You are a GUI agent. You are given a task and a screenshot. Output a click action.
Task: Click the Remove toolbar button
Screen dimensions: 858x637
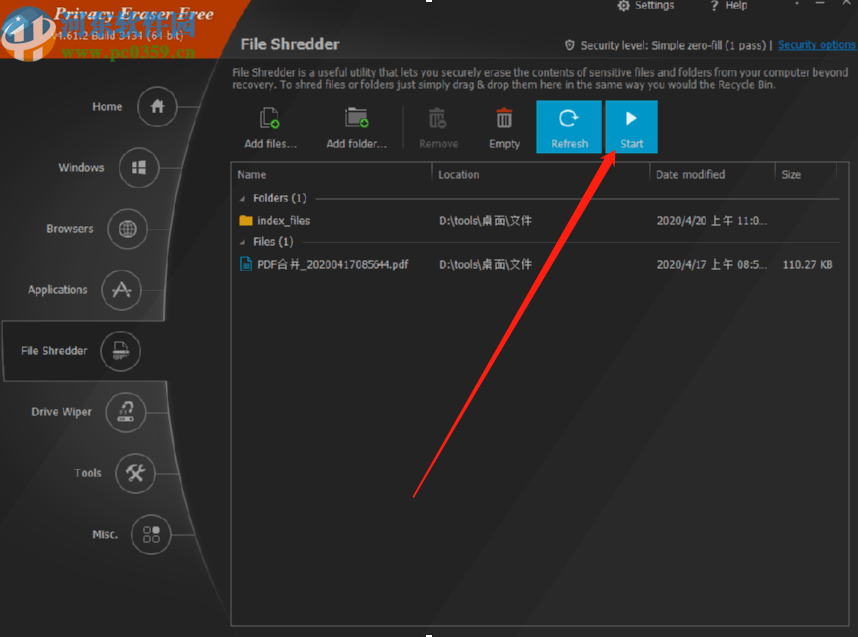(x=438, y=128)
